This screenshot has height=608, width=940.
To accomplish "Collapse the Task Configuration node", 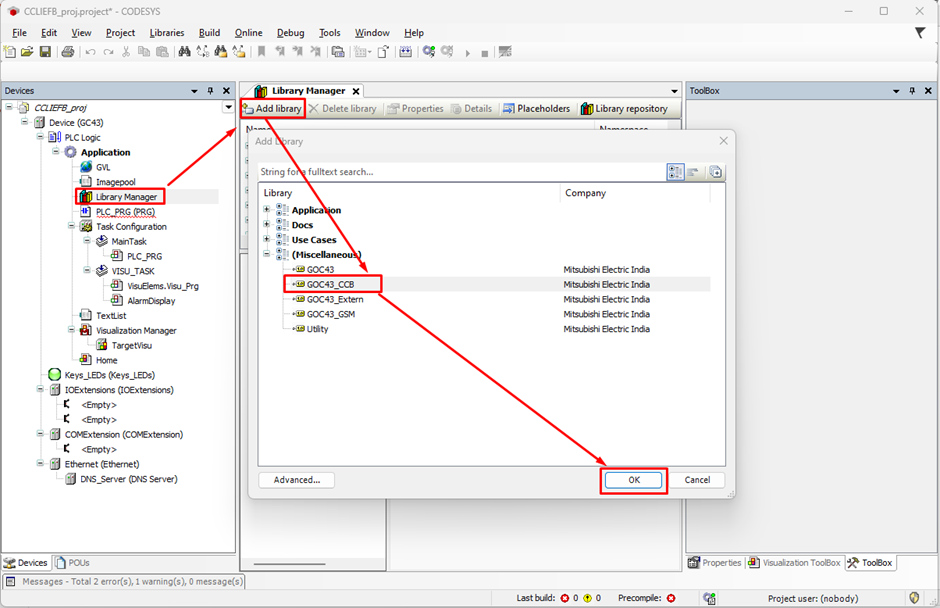I will click(x=71, y=226).
